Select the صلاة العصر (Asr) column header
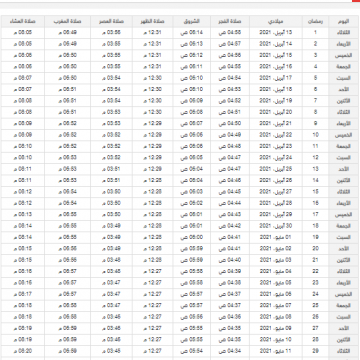 pyautogui.click(x=111, y=21)
